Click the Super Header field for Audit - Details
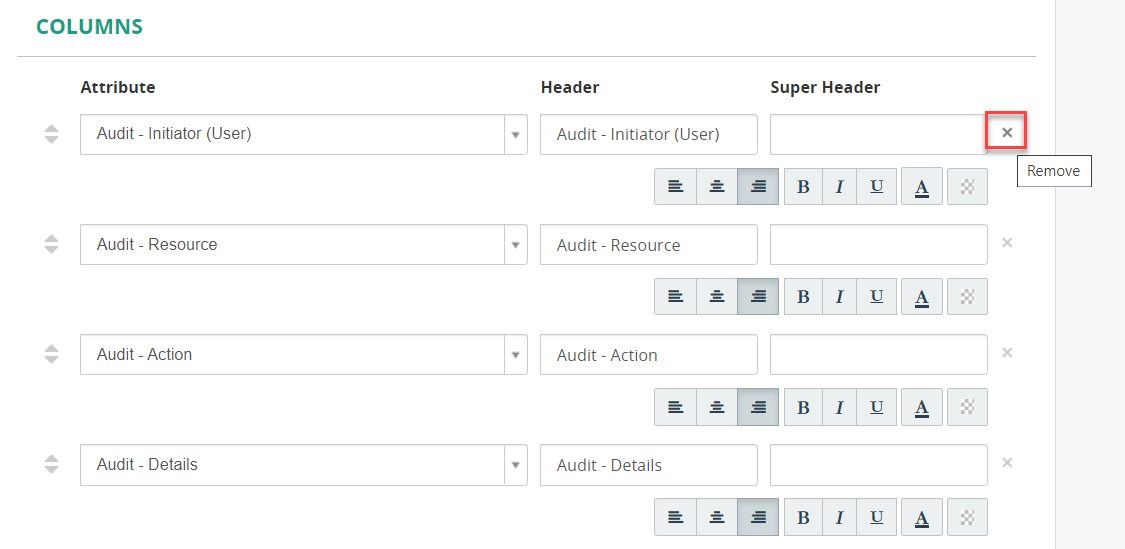Image resolution: width=1125 pixels, height=549 pixels. pyautogui.click(x=878, y=464)
